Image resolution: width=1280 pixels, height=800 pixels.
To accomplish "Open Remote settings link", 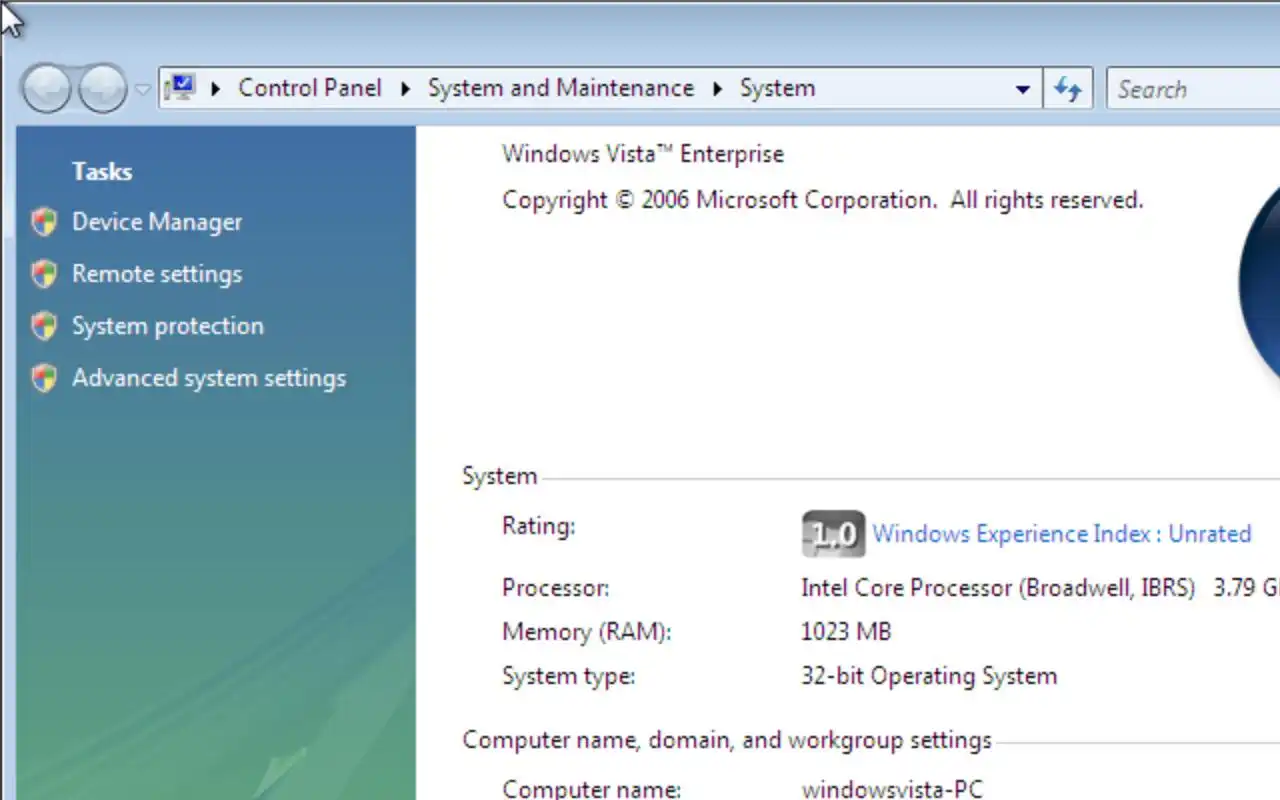I will coord(157,274).
